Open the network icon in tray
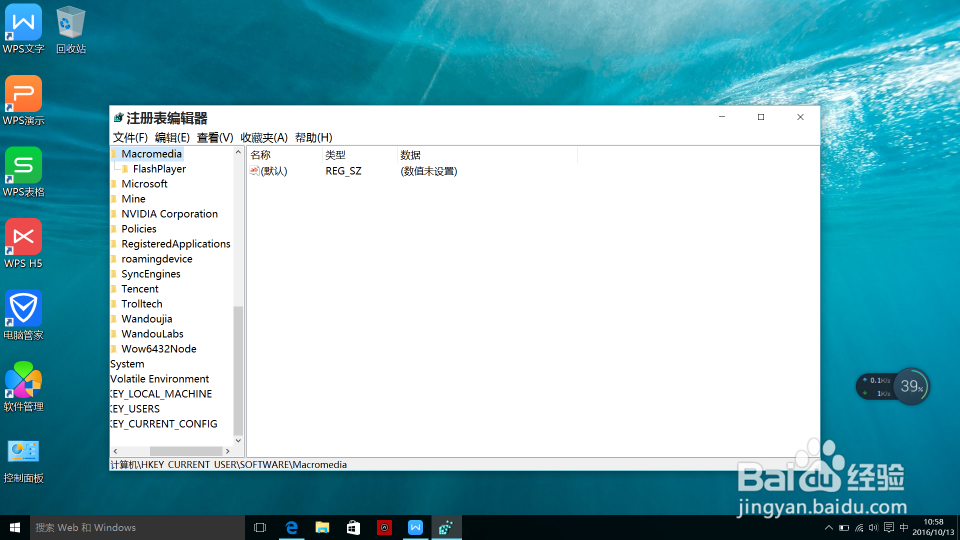 [859, 528]
